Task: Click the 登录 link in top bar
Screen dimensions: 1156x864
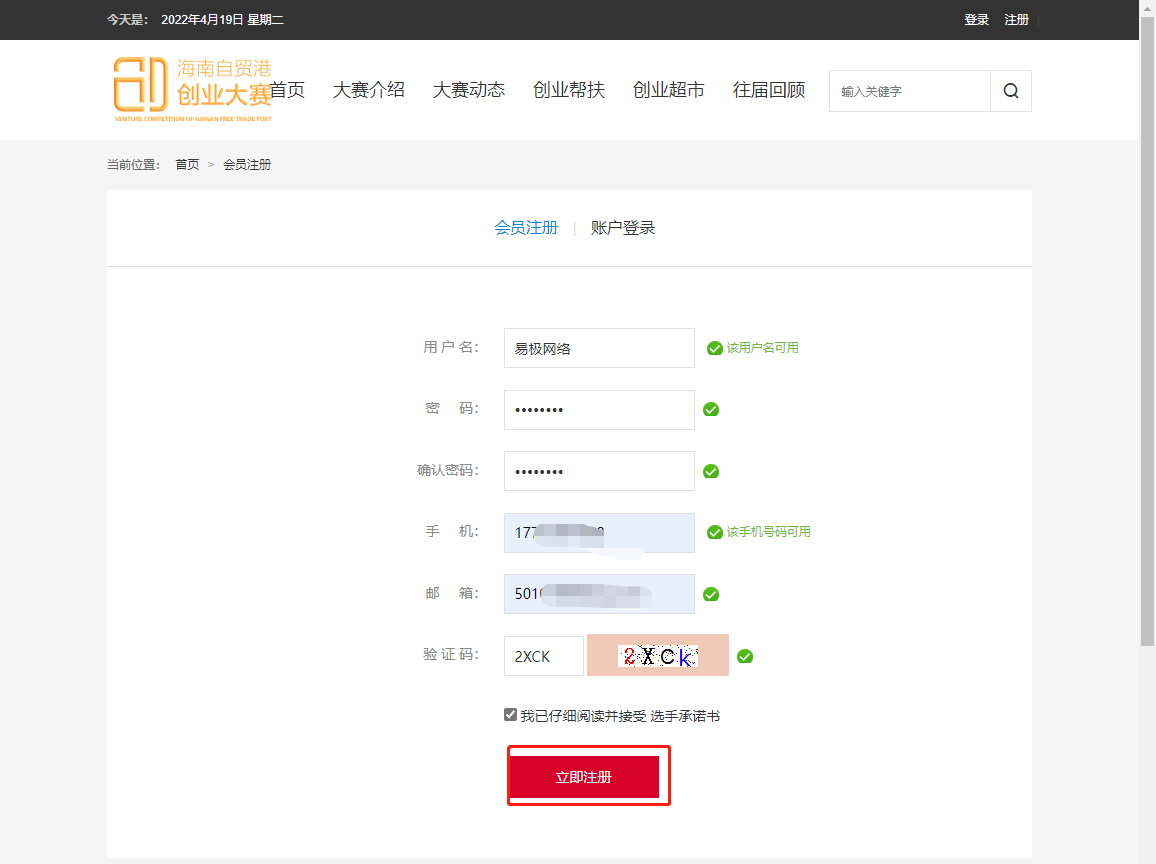Action: pyautogui.click(x=976, y=20)
